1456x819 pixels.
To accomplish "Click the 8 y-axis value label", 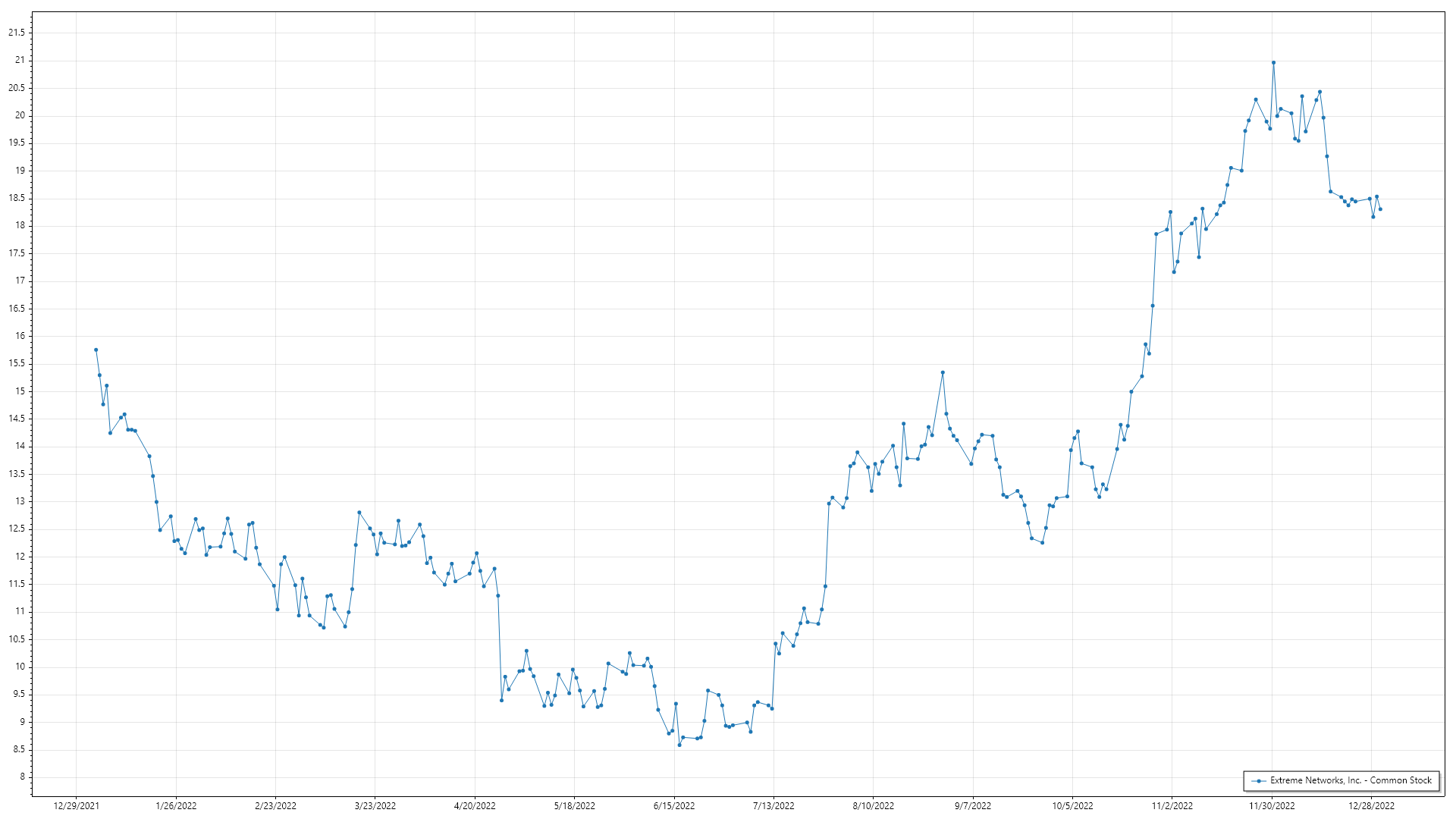I will [22, 777].
